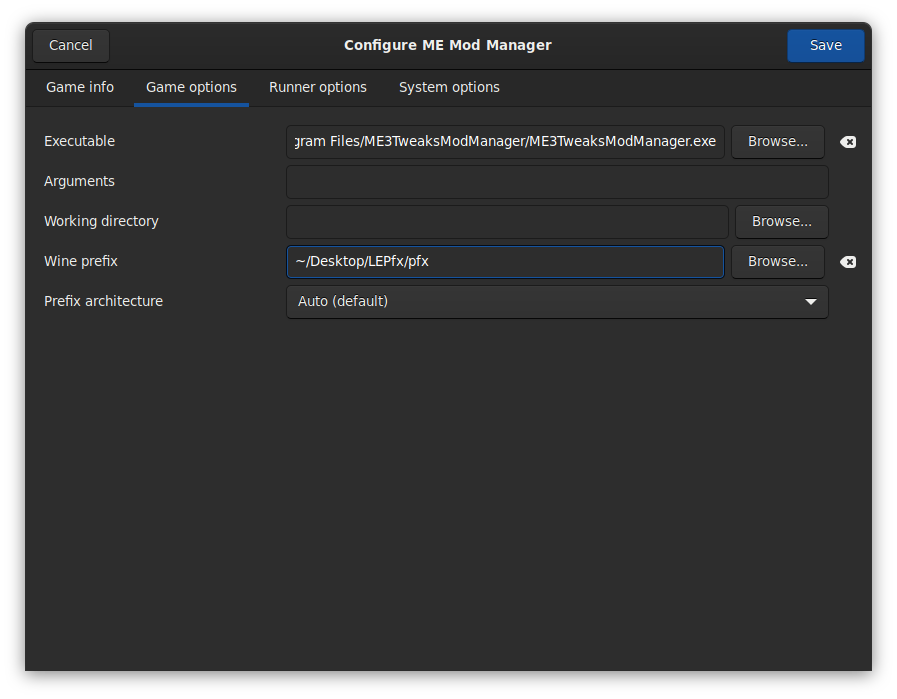Browse for the Wine prefix folder
897x699 pixels.
[777, 262]
